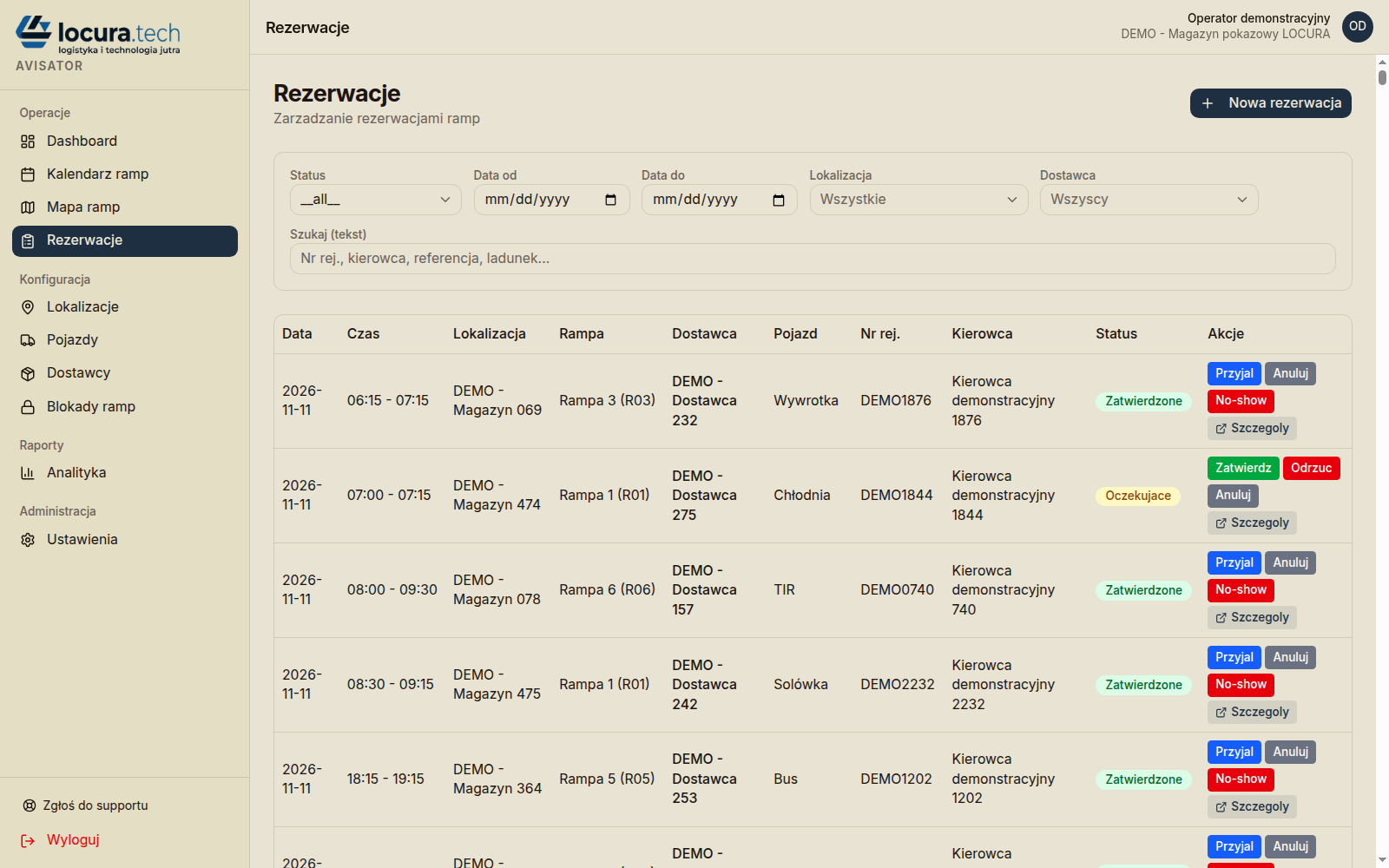Open Pojazdy truck icon in sidebar
1389x868 pixels.
tap(28, 340)
